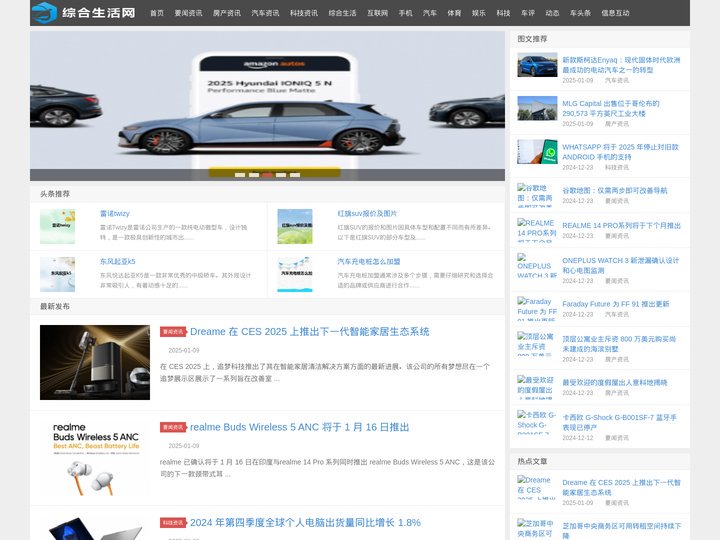Click the 红旗suv报价及图片 thumbnail

pos(295,226)
